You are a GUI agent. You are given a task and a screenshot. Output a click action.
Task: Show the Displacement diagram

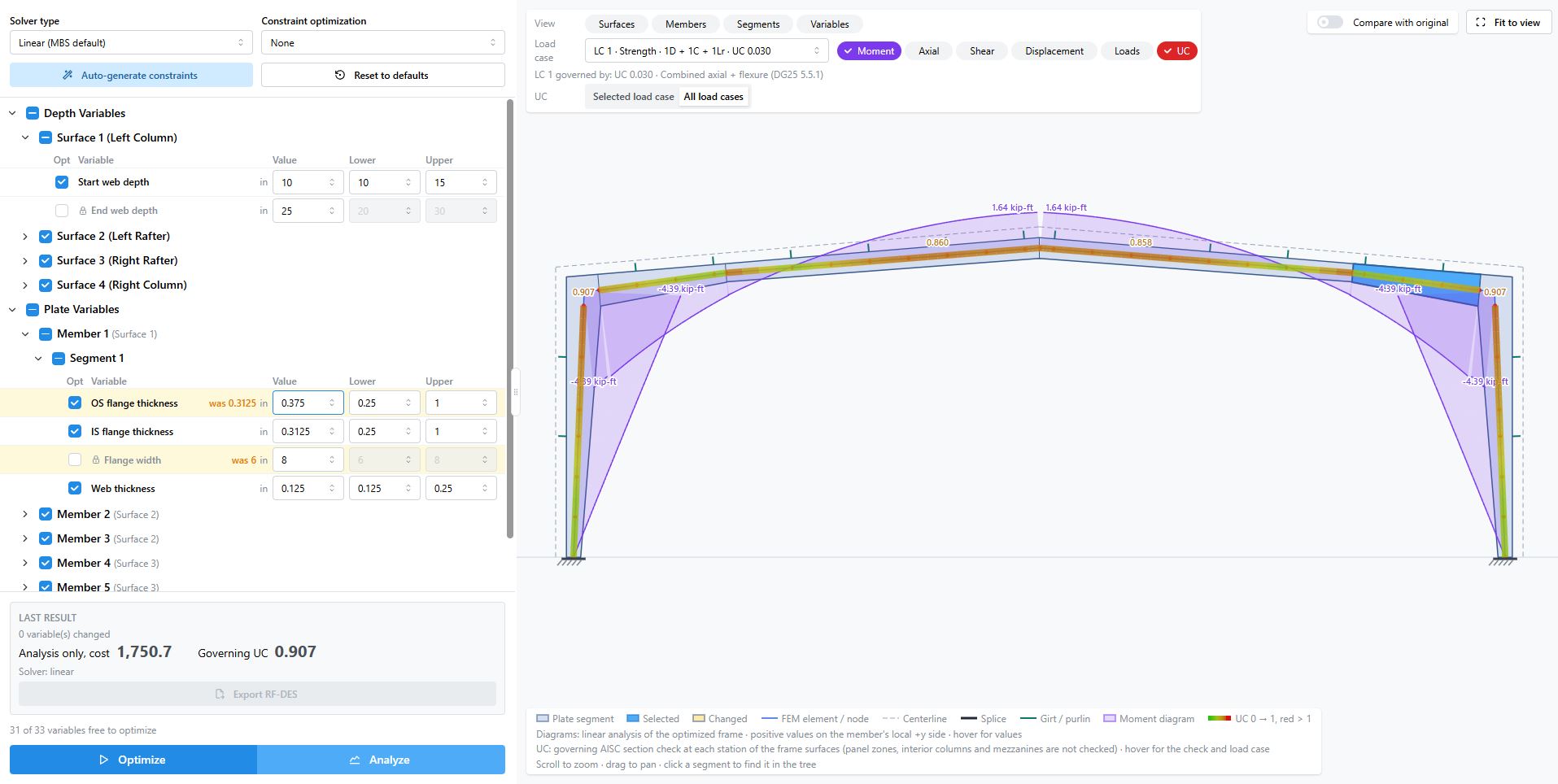point(1054,50)
